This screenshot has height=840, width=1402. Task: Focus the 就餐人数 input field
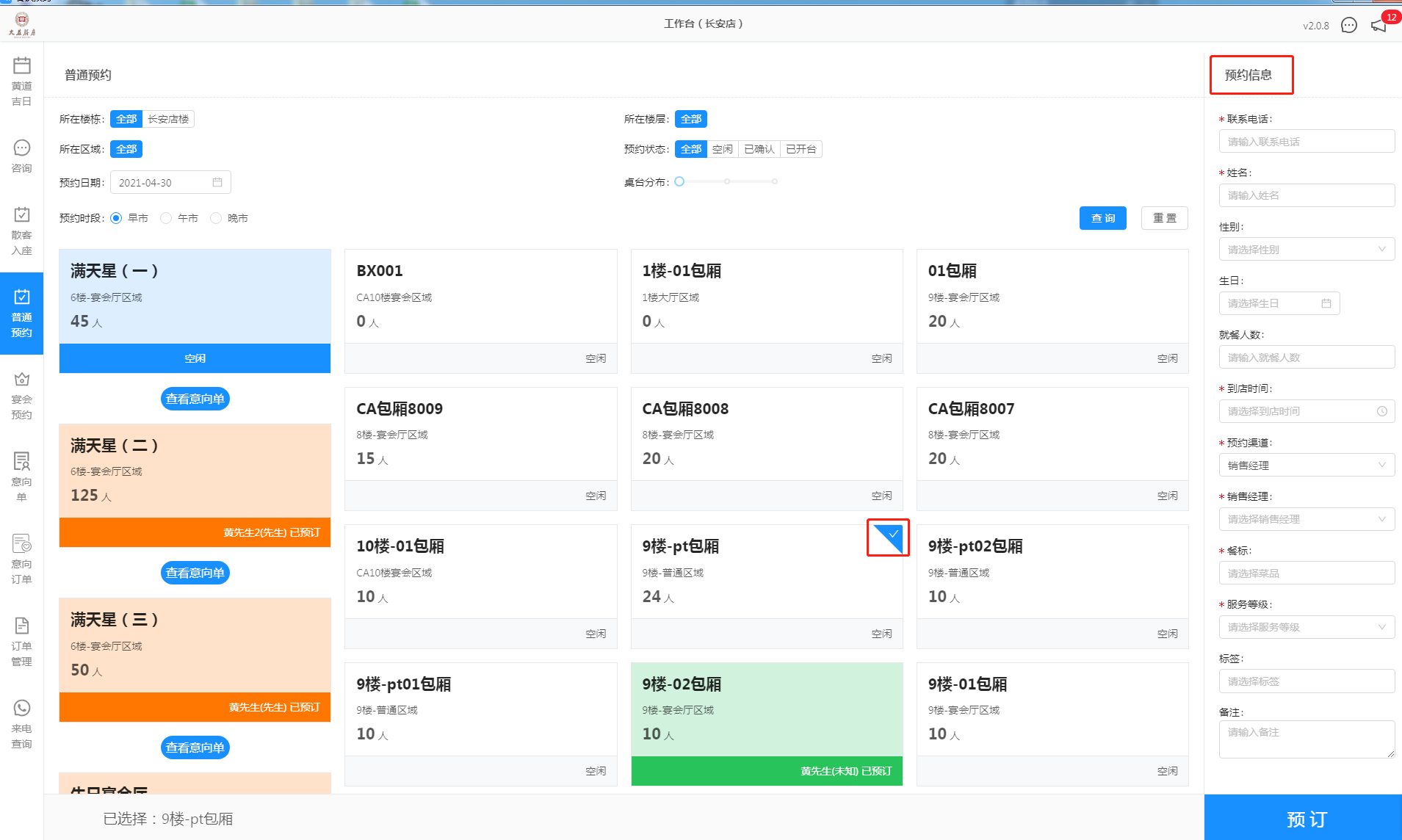pyautogui.click(x=1307, y=358)
